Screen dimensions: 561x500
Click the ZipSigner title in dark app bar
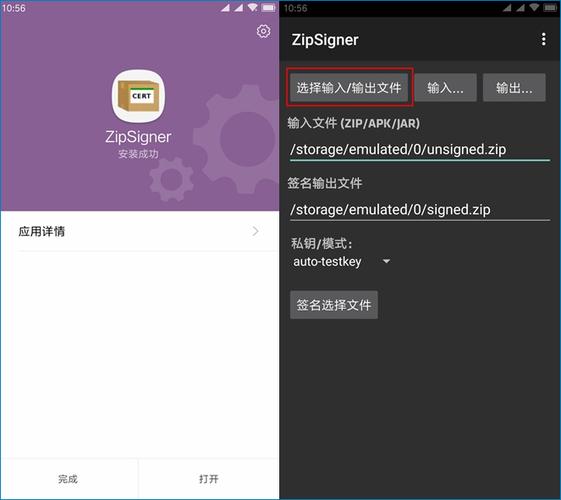(x=325, y=40)
